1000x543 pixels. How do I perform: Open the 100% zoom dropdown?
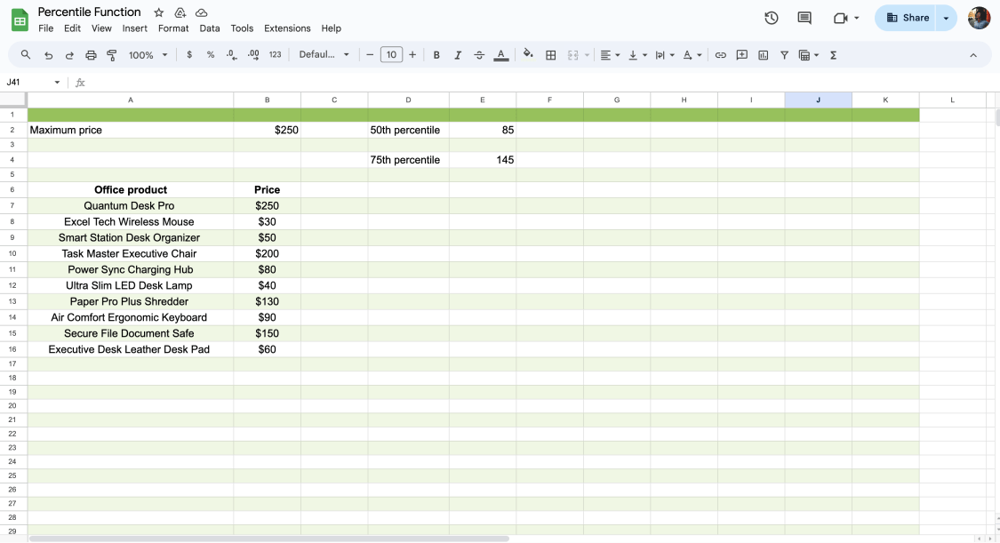148,55
